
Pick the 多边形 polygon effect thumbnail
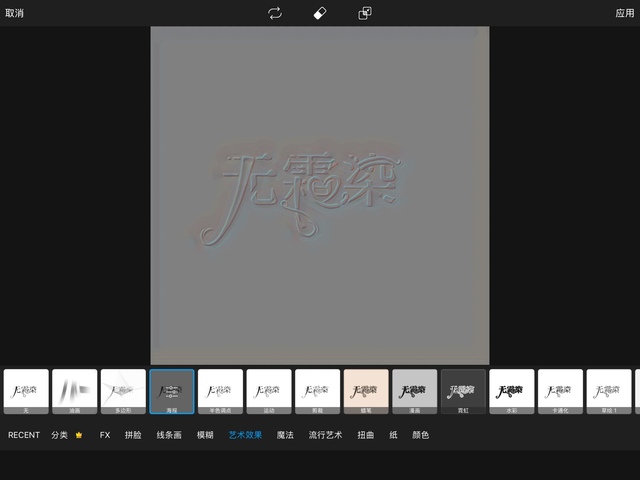(x=123, y=390)
